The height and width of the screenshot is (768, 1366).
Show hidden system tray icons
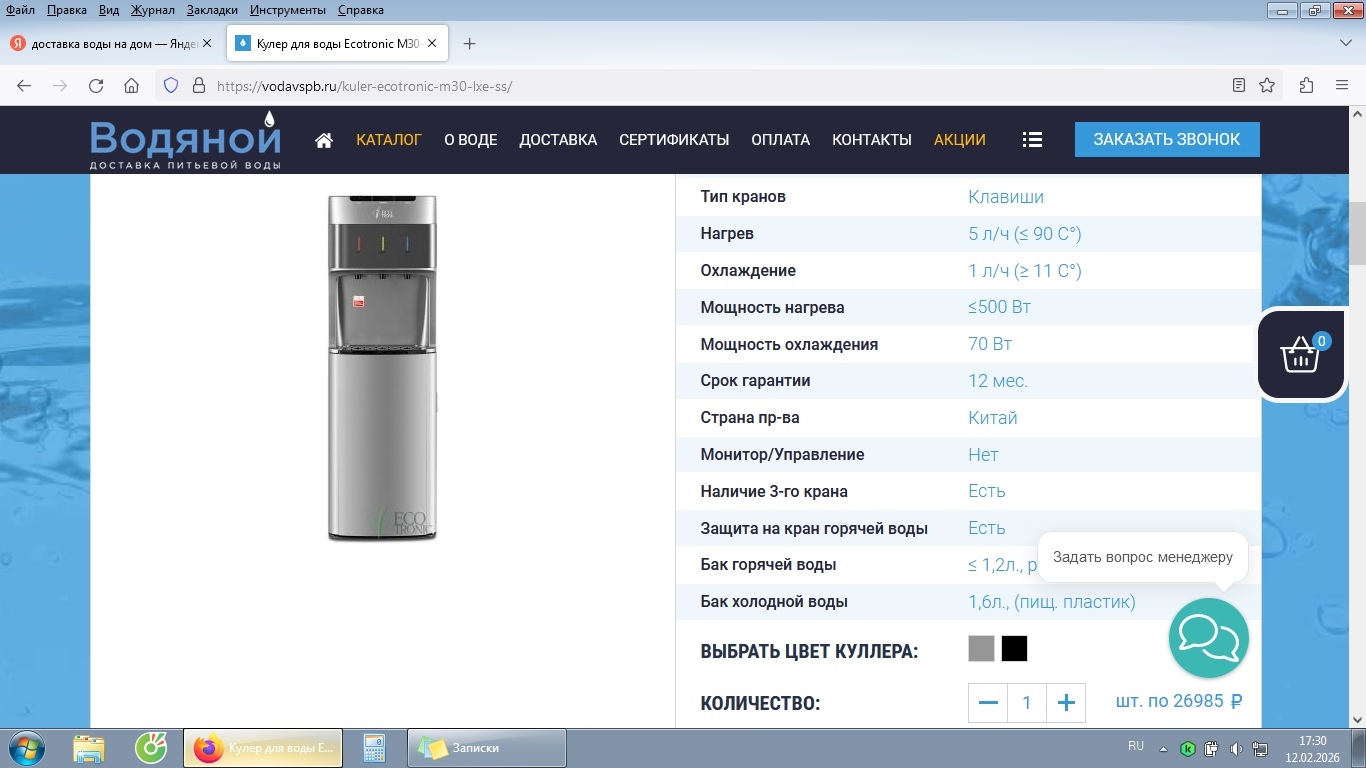click(x=1163, y=748)
